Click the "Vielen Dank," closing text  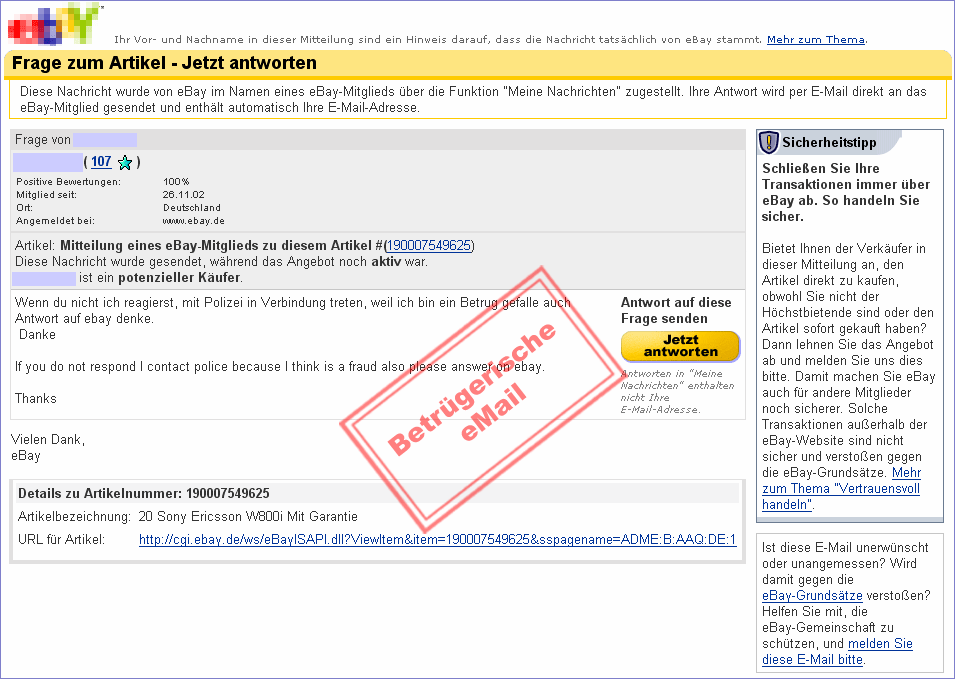coord(48,440)
